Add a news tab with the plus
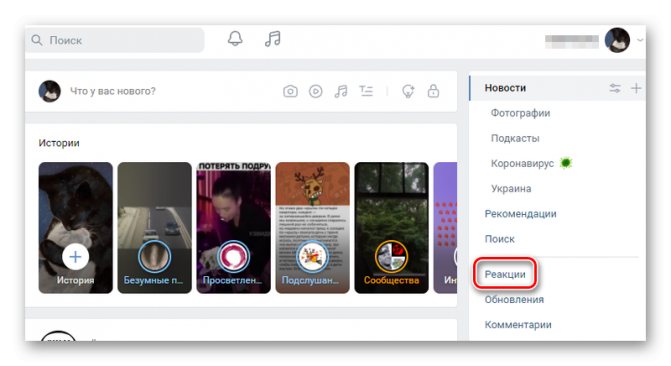671x366 pixels. pyautogui.click(x=636, y=88)
